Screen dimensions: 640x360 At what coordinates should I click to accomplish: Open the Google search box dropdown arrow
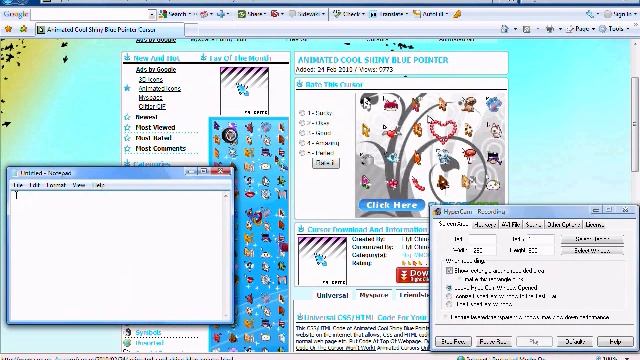[x=152, y=14]
